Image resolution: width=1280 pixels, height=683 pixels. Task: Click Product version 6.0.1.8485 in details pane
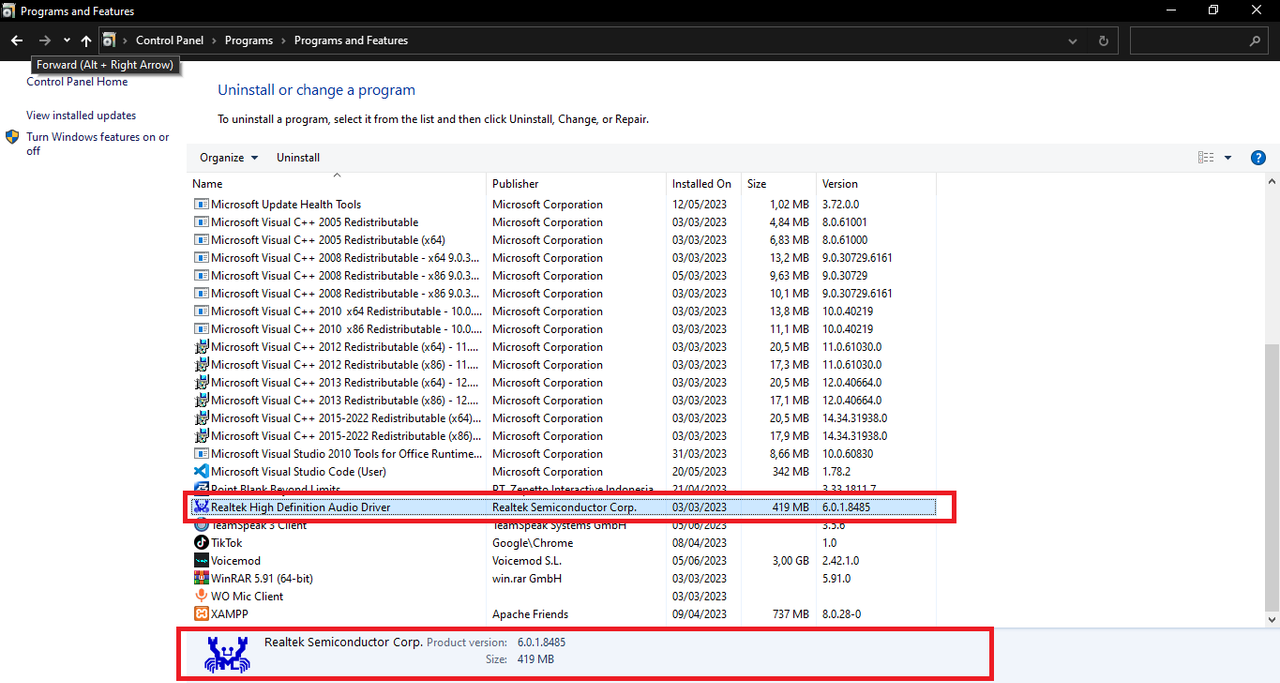[541, 642]
